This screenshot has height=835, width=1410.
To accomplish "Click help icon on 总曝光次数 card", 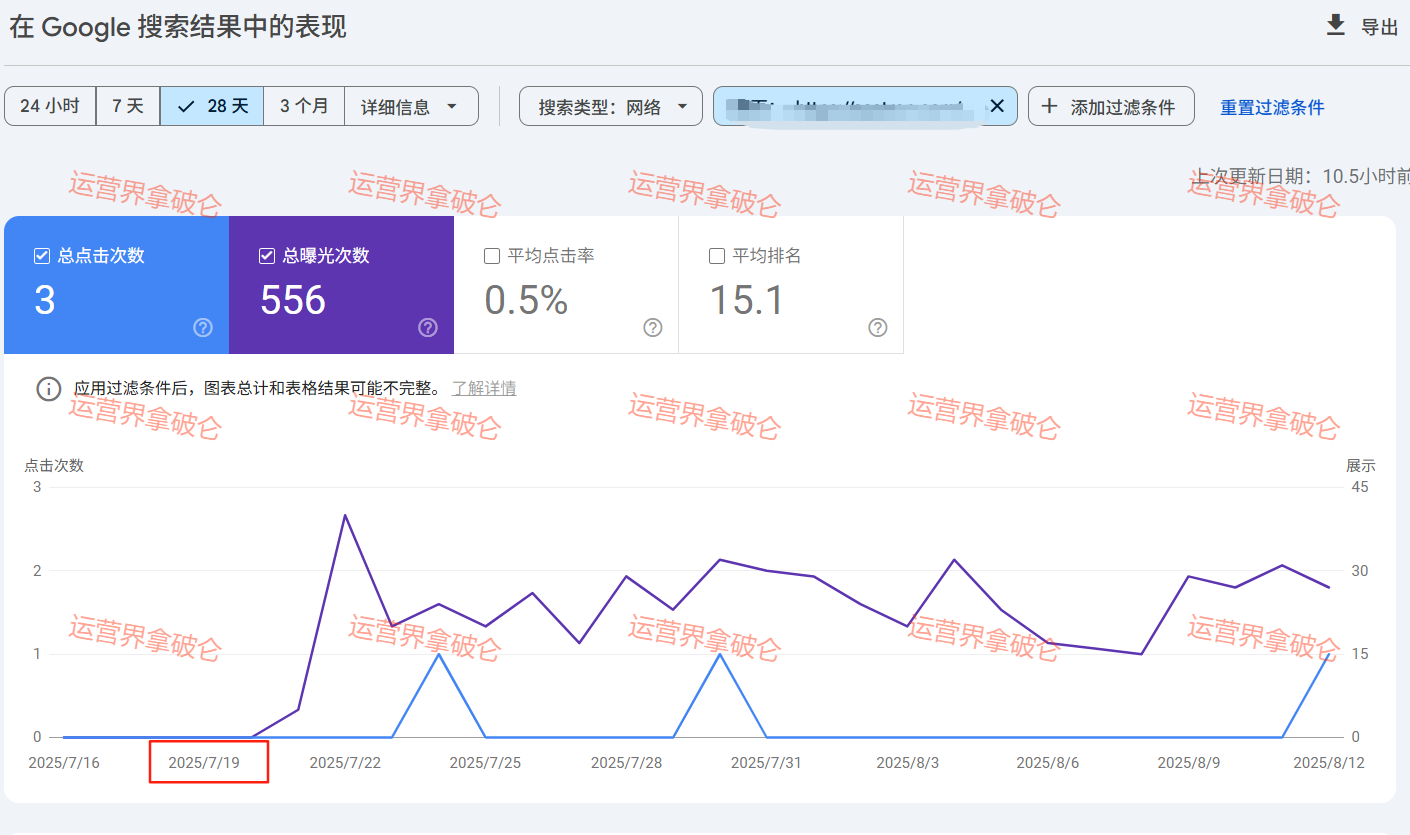I will pos(428,328).
